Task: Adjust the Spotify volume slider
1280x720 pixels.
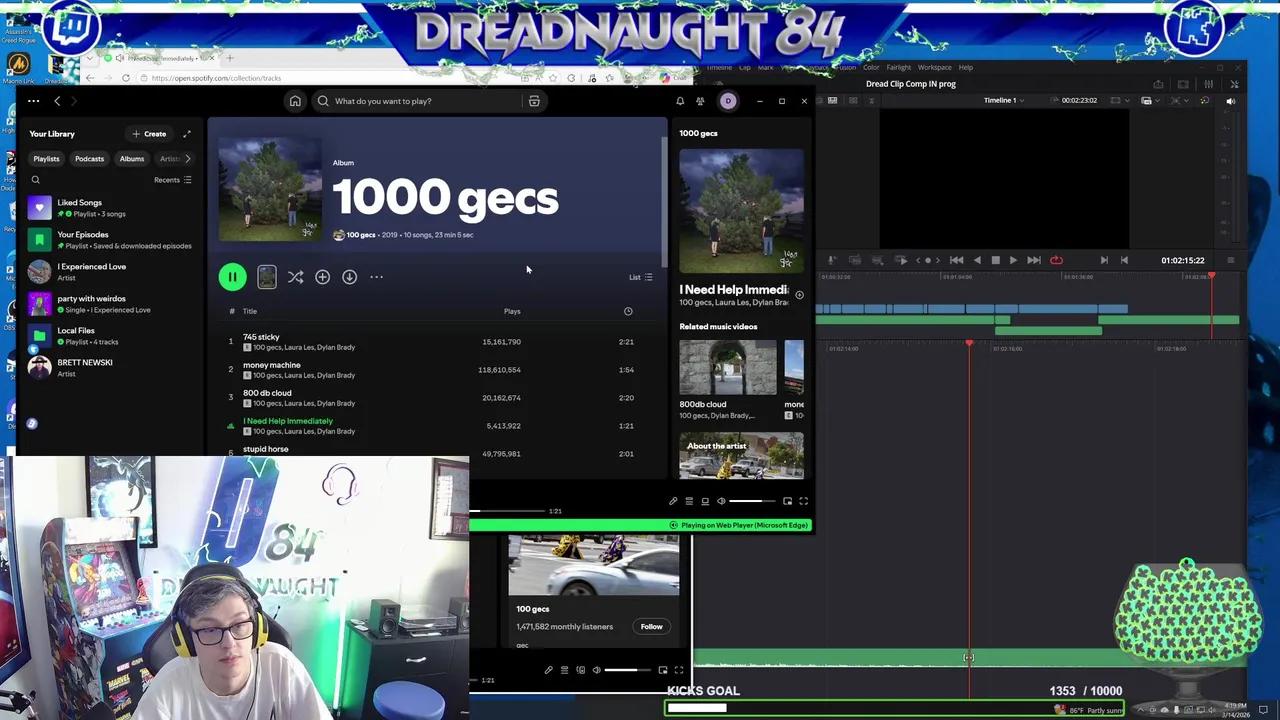Action: 751,501
